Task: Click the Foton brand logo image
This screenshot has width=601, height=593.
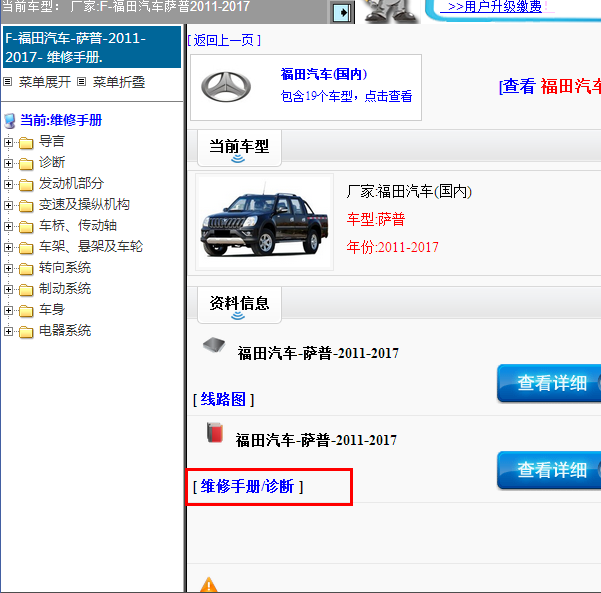Action: pyautogui.click(x=226, y=87)
